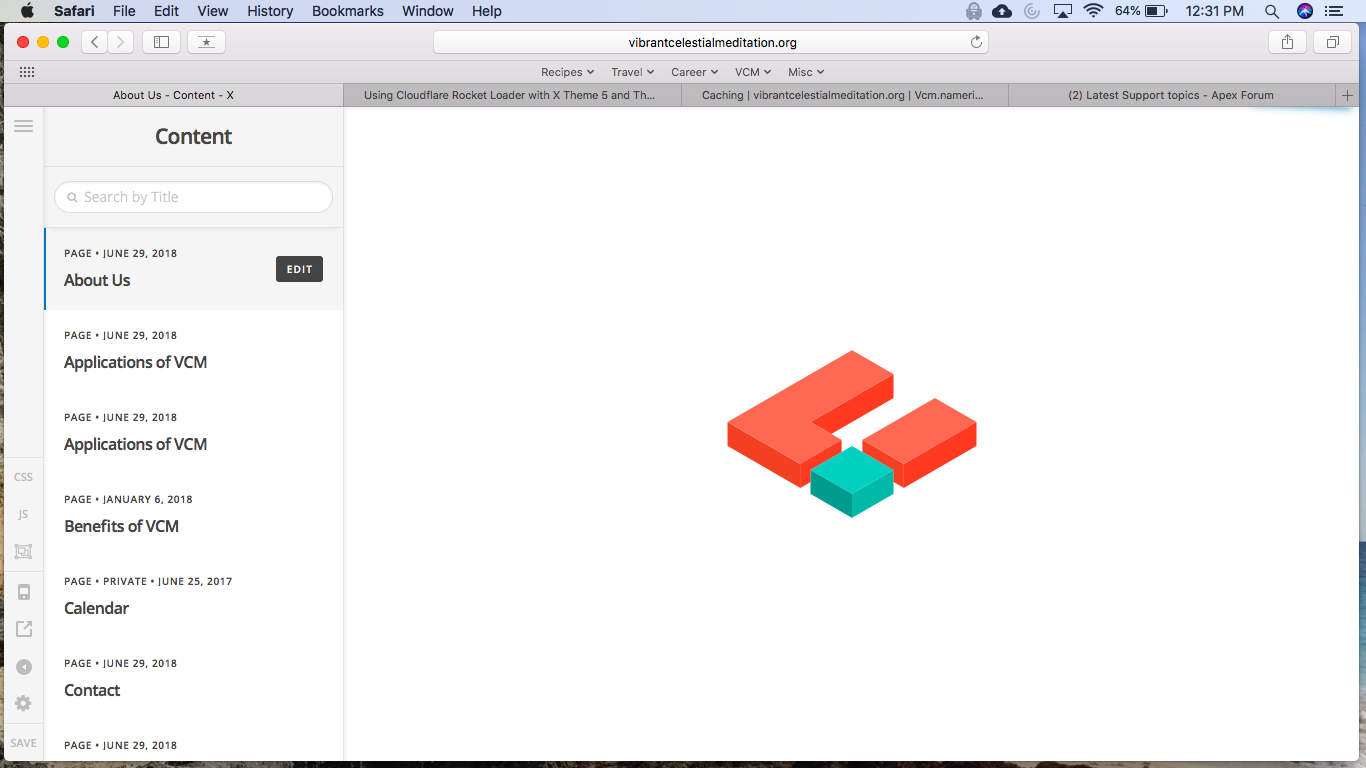1366x768 pixels.
Task: Open the hamburger menu in left sidebar
Action: [x=23, y=126]
